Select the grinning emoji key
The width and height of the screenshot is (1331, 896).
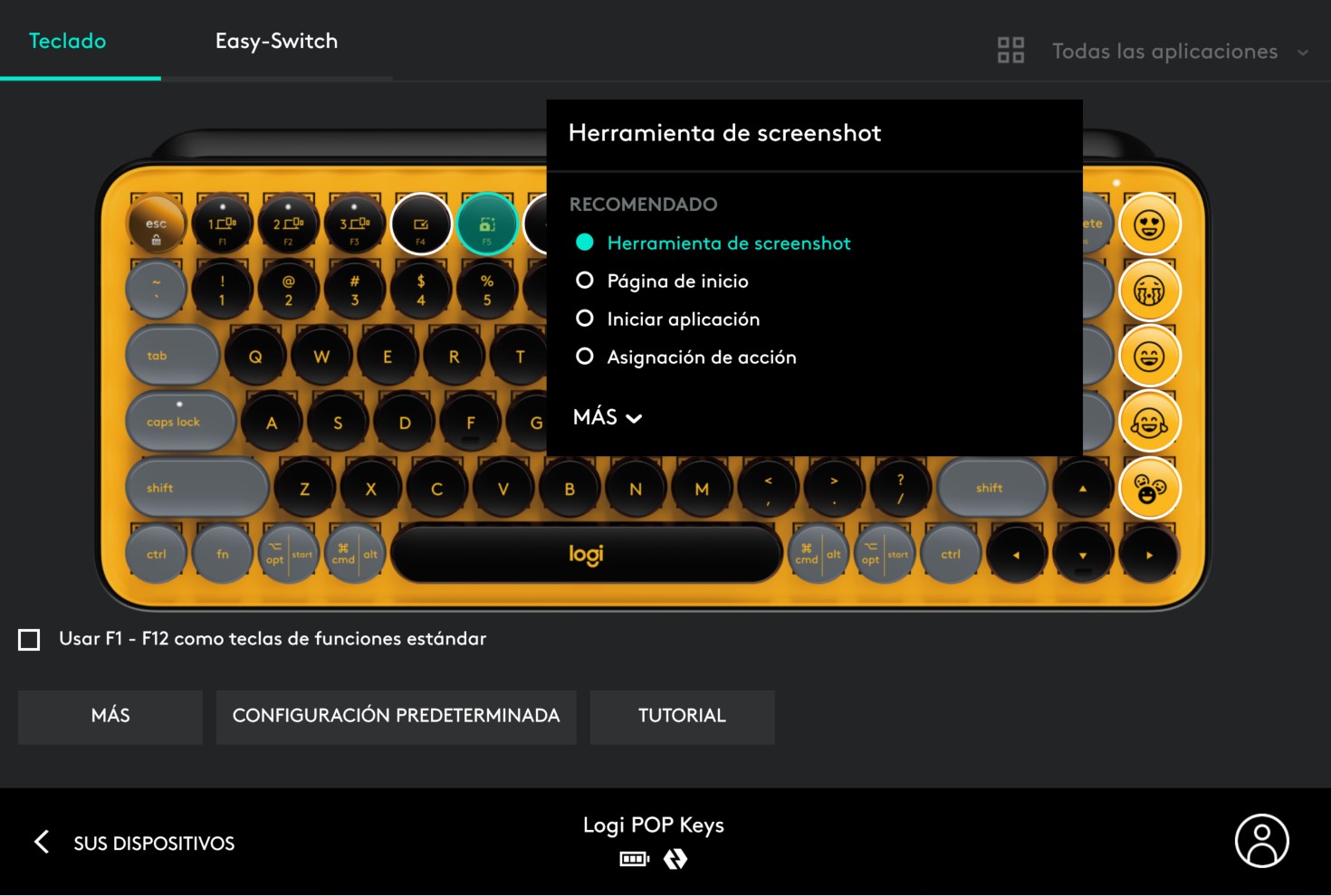tap(1149, 357)
